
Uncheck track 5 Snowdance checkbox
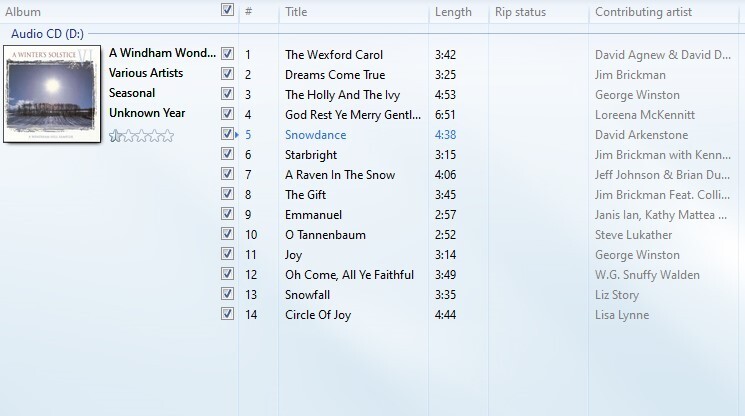click(x=228, y=134)
